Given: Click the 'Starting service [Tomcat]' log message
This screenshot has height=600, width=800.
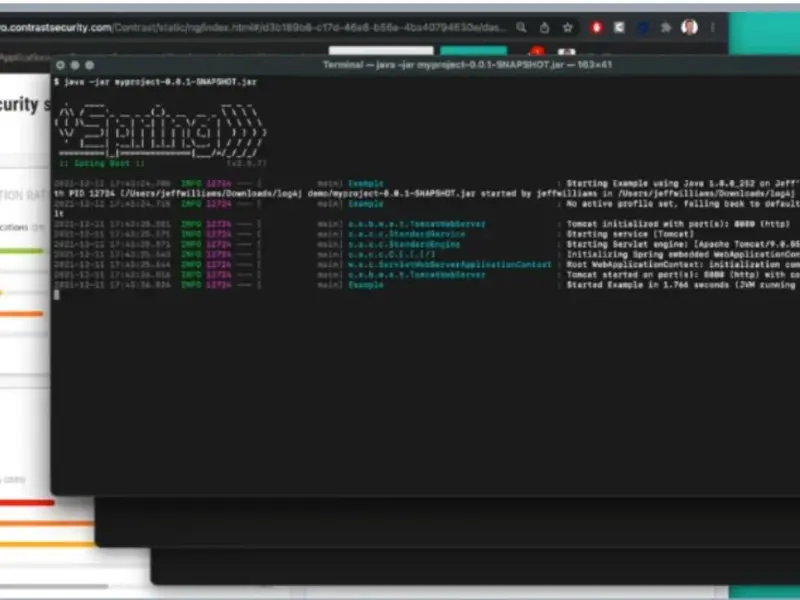Looking at the screenshot, I should point(630,234).
